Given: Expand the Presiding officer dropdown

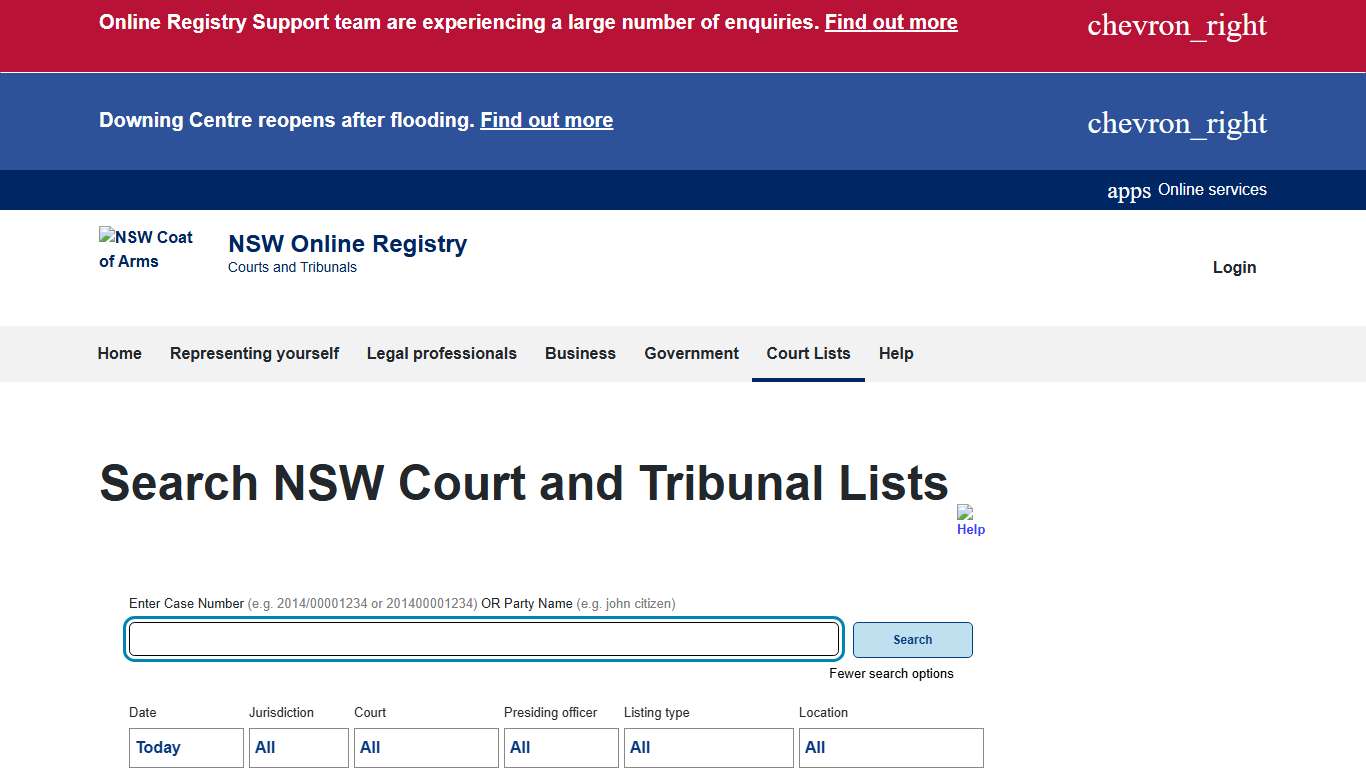Looking at the screenshot, I should 560,747.
